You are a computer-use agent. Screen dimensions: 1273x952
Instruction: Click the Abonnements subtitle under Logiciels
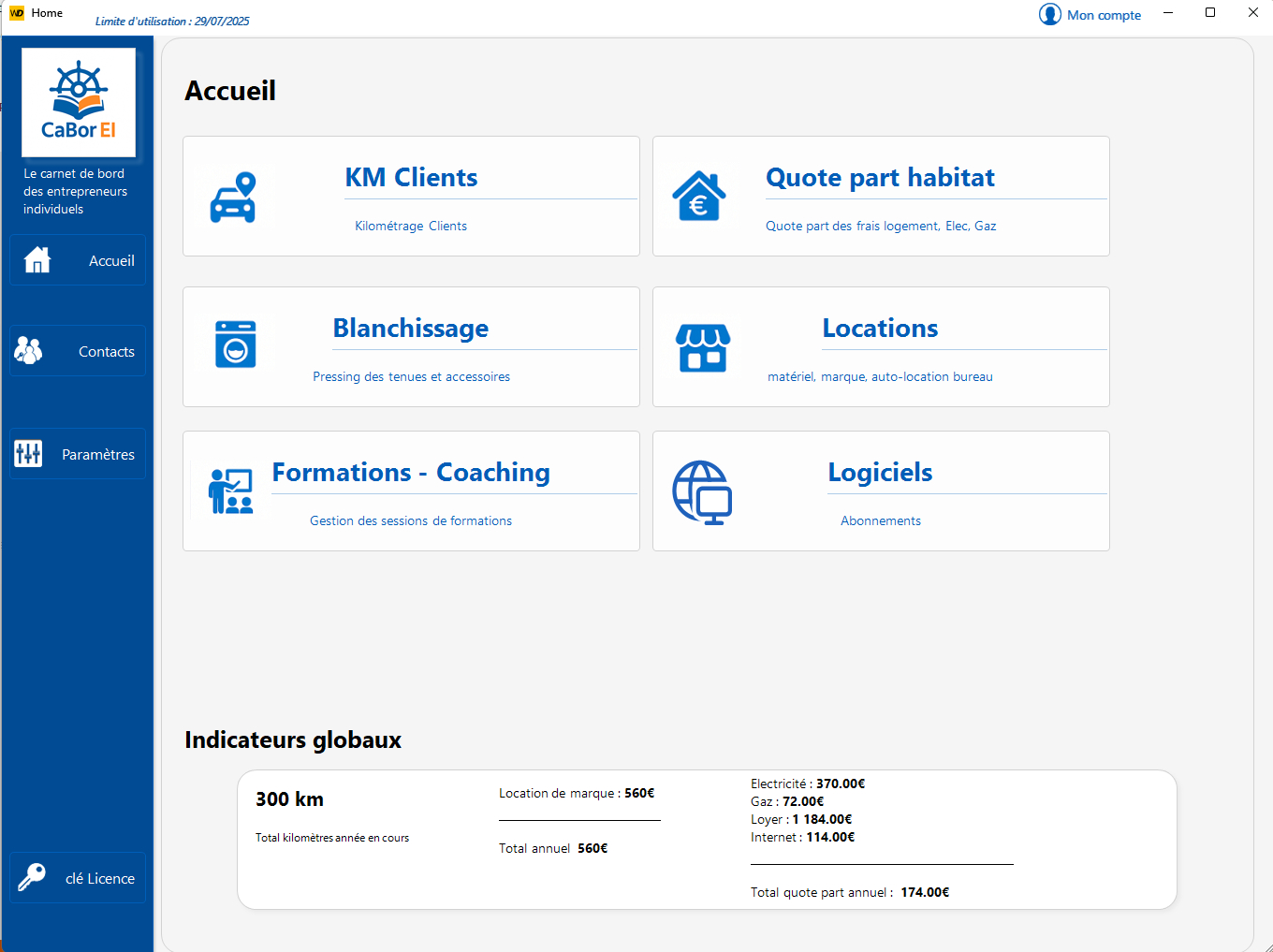(880, 520)
